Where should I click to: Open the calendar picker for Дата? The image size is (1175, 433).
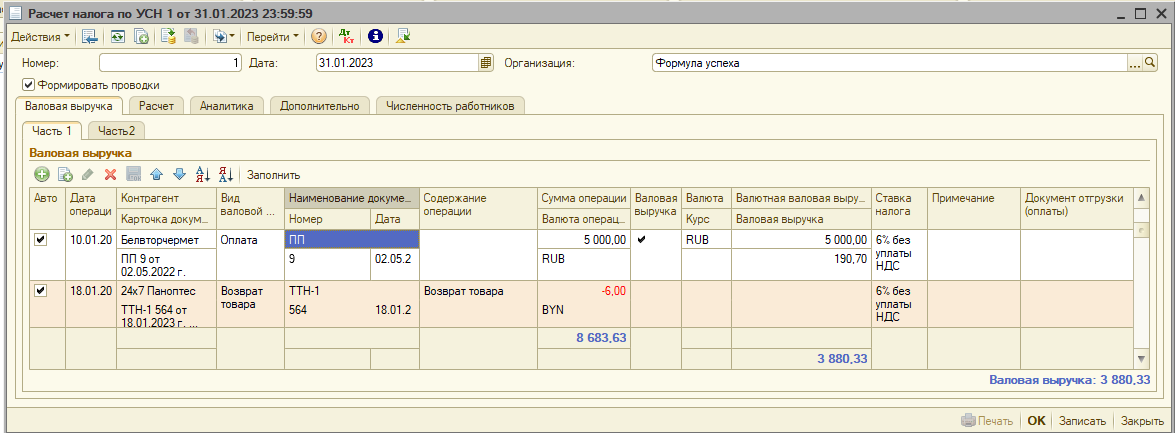click(486, 63)
